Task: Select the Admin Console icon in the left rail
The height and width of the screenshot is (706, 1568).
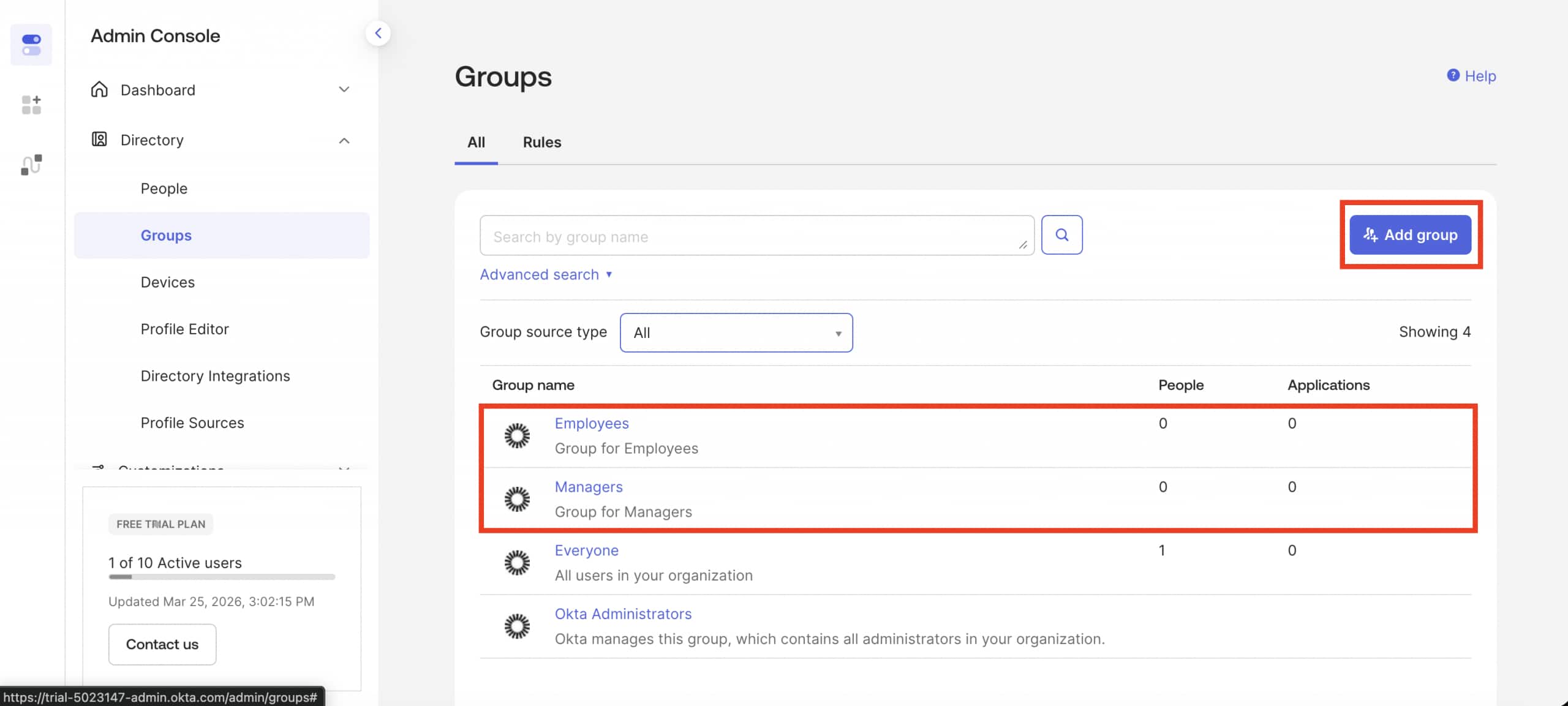Action: pyautogui.click(x=31, y=44)
